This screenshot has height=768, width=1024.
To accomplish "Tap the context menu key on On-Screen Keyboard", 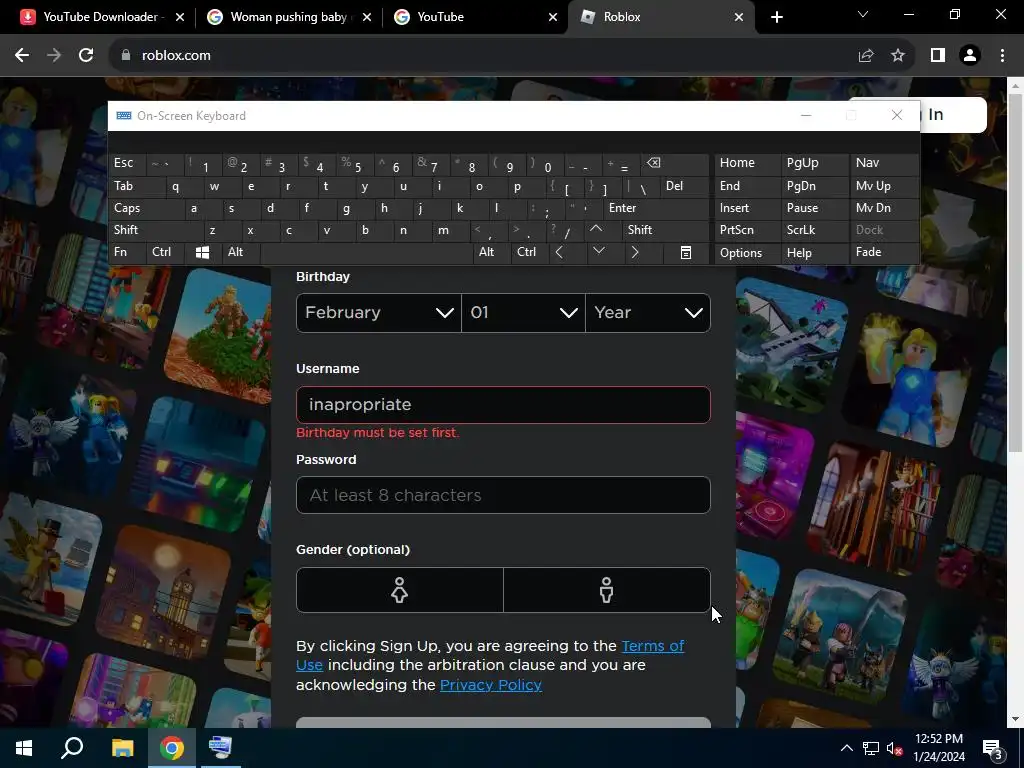I will [686, 253].
